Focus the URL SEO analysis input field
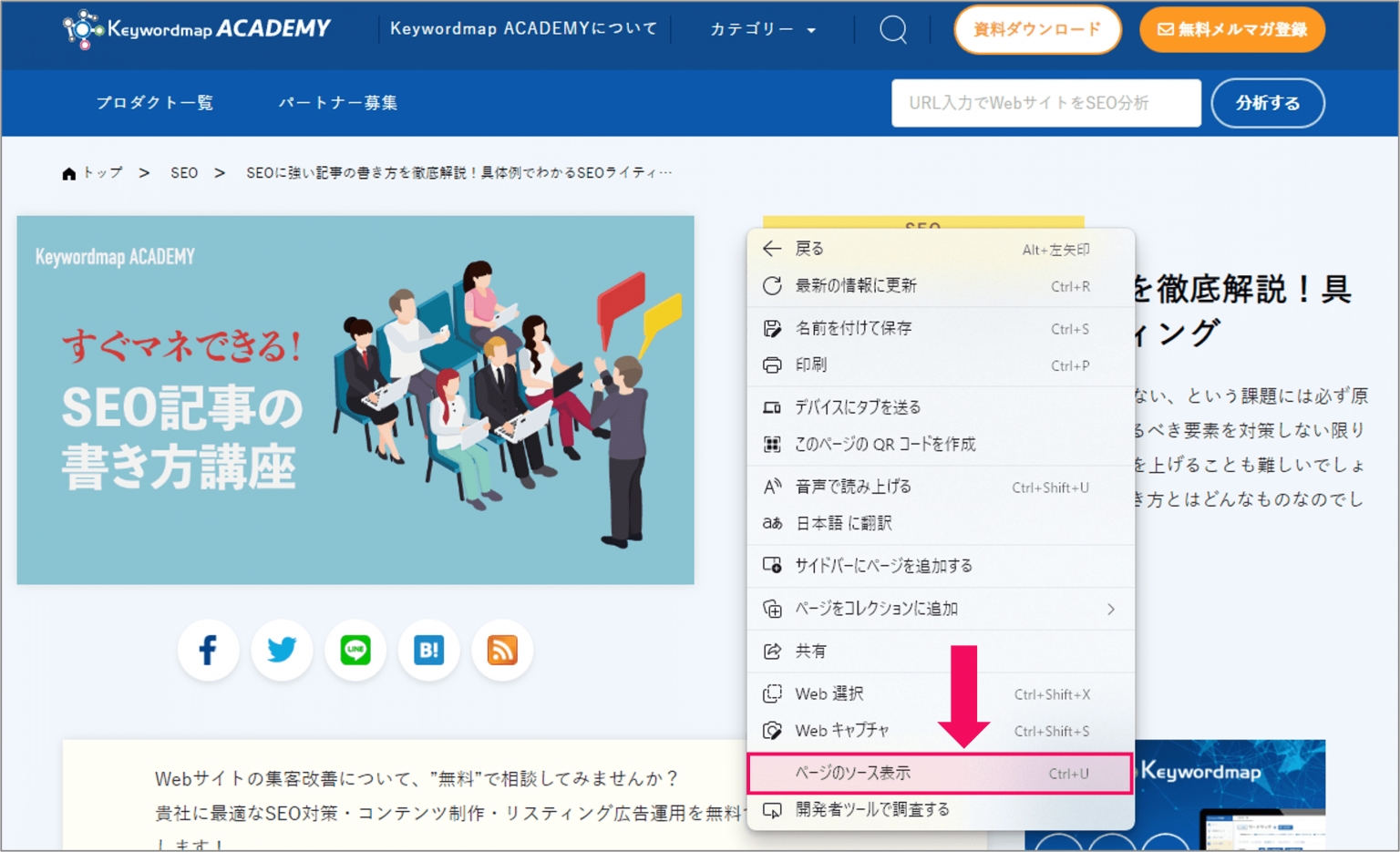Image resolution: width=1400 pixels, height=852 pixels. click(1046, 103)
